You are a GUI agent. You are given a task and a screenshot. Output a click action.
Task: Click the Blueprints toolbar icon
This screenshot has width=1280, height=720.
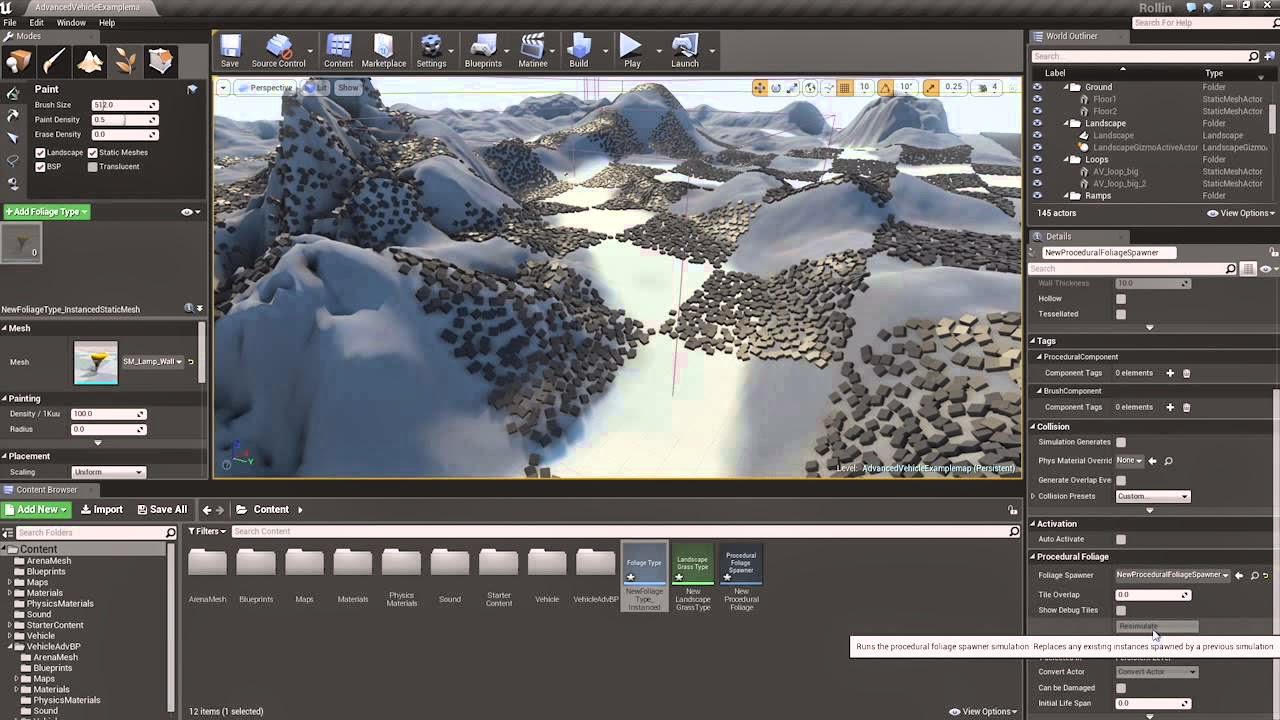(x=483, y=50)
